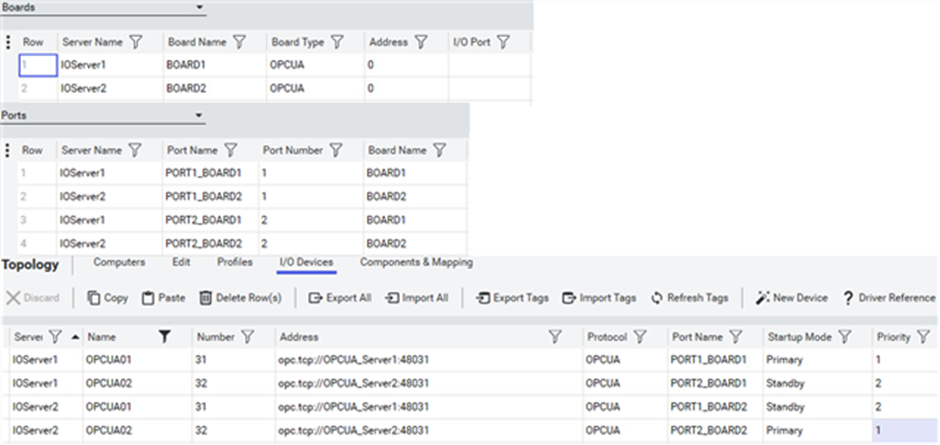Click the New Device wand icon
The width and height of the screenshot is (940, 445).
tap(762, 298)
